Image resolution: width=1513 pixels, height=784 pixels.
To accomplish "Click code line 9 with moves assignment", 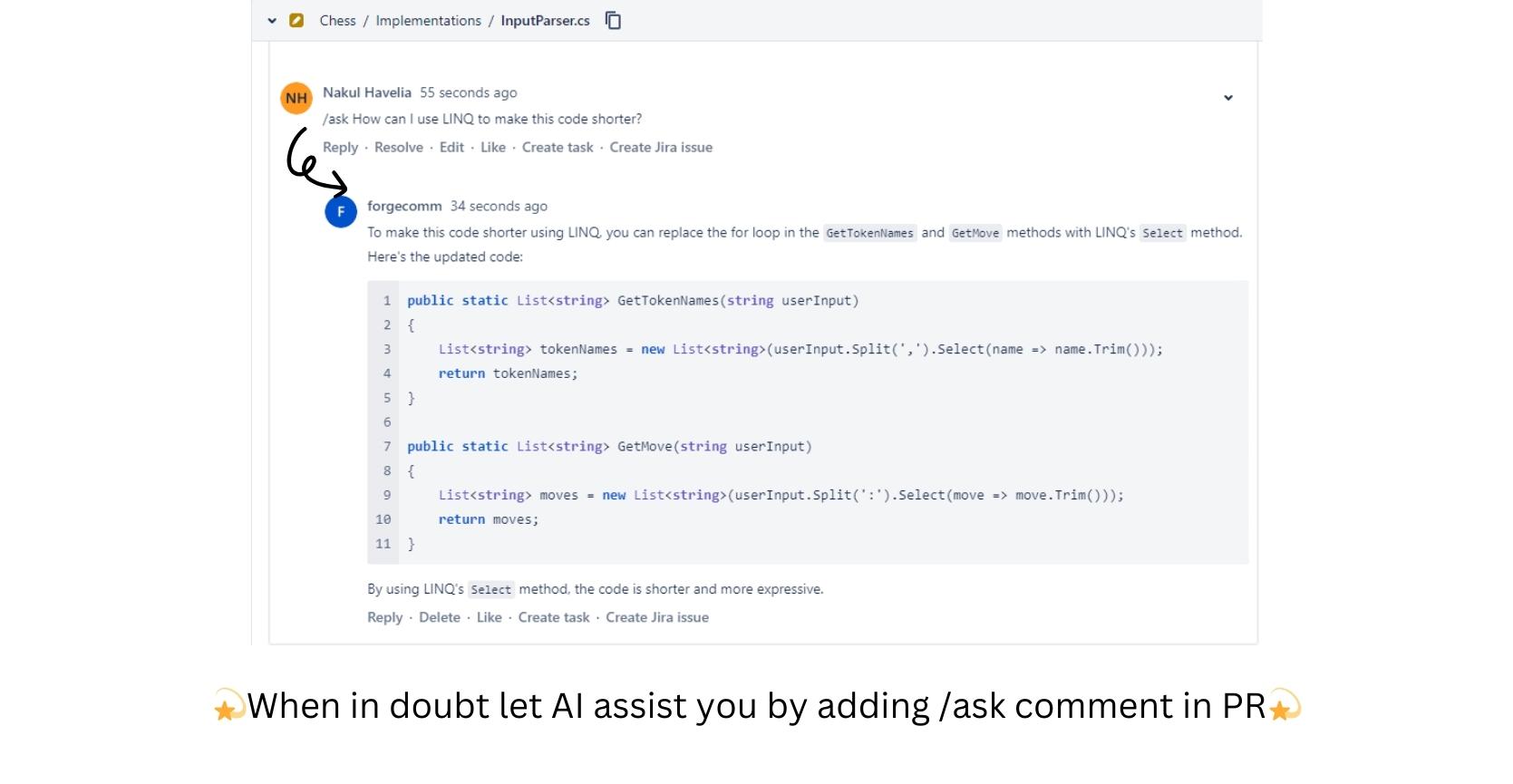I will [x=781, y=495].
